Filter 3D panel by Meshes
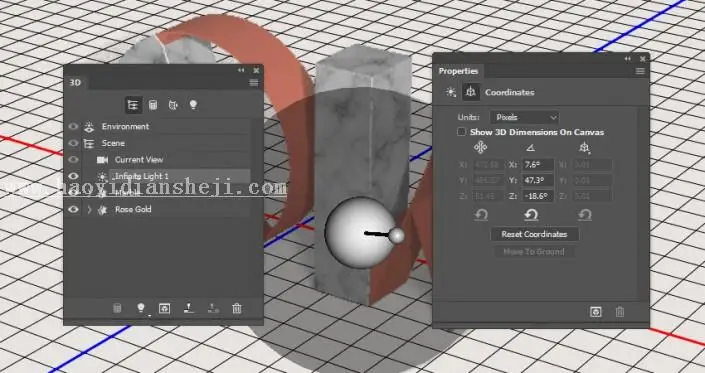 153,105
